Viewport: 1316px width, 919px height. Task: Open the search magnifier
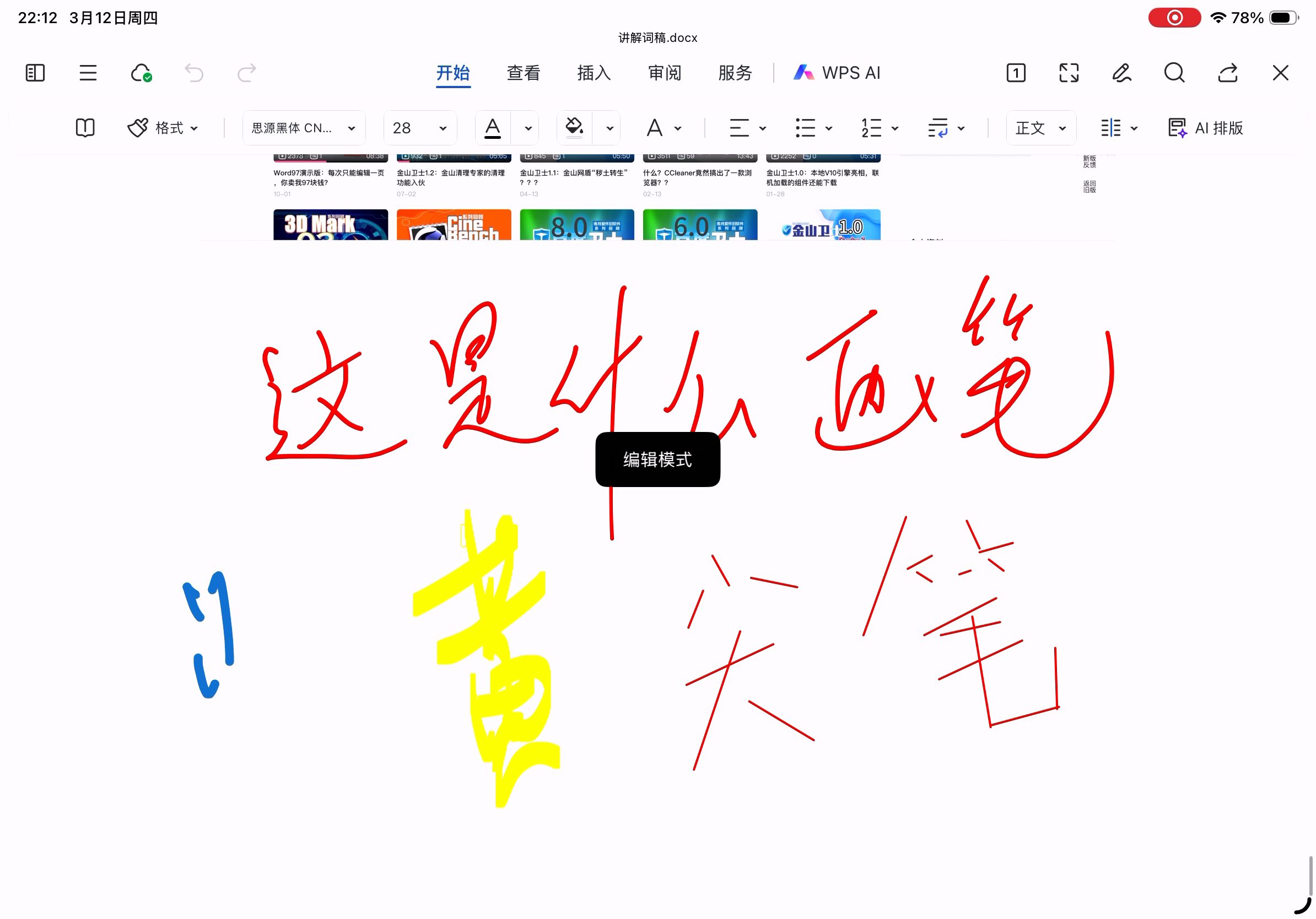click(x=1174, y=73)
